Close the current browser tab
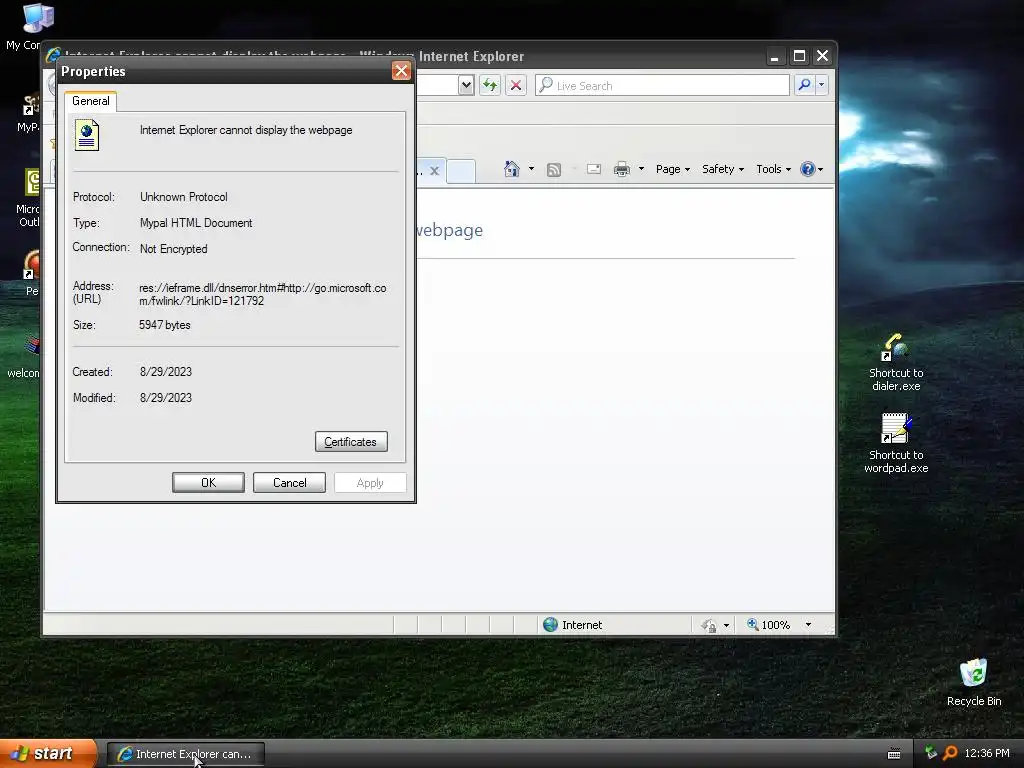1024x768 pixels. tap(434, 171)
